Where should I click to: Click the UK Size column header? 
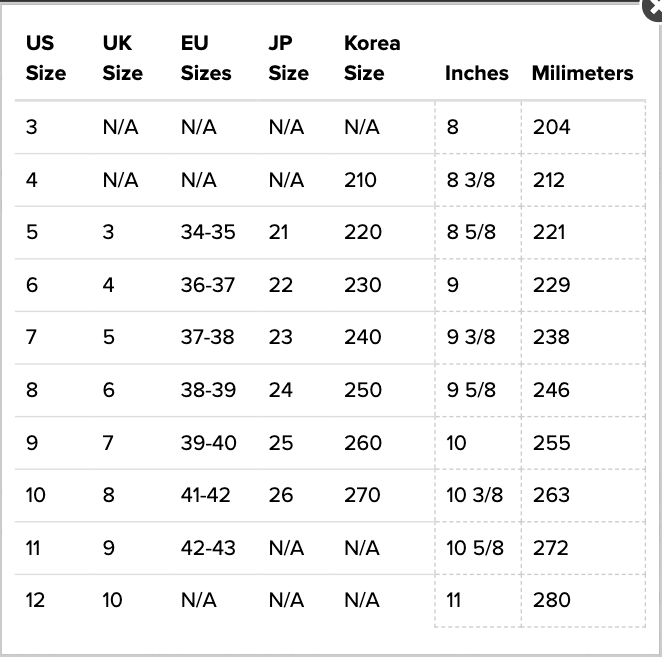pyautogui.click(x=122, y=58)
